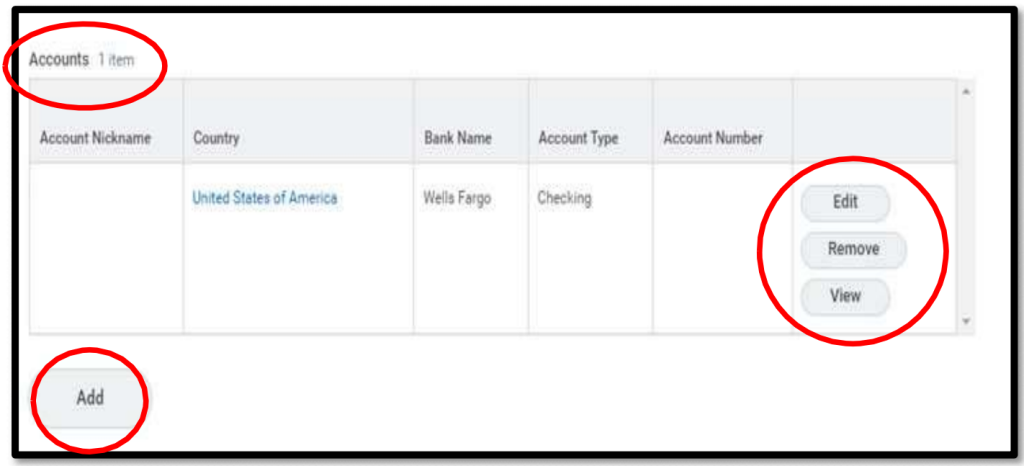
Task: Click the Edit button for Wells Fargo account
Action: (x=845, y=202)
